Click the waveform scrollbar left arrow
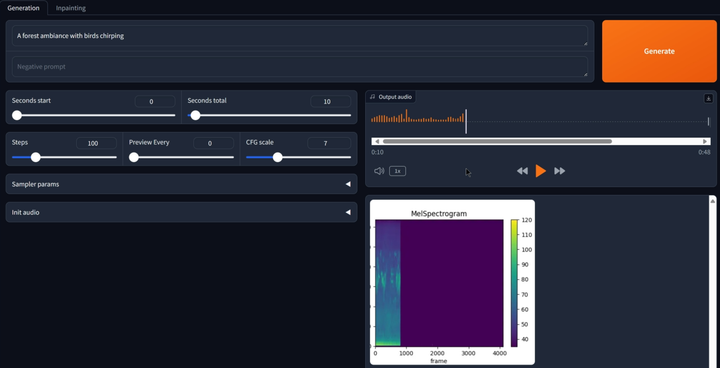 377,142
